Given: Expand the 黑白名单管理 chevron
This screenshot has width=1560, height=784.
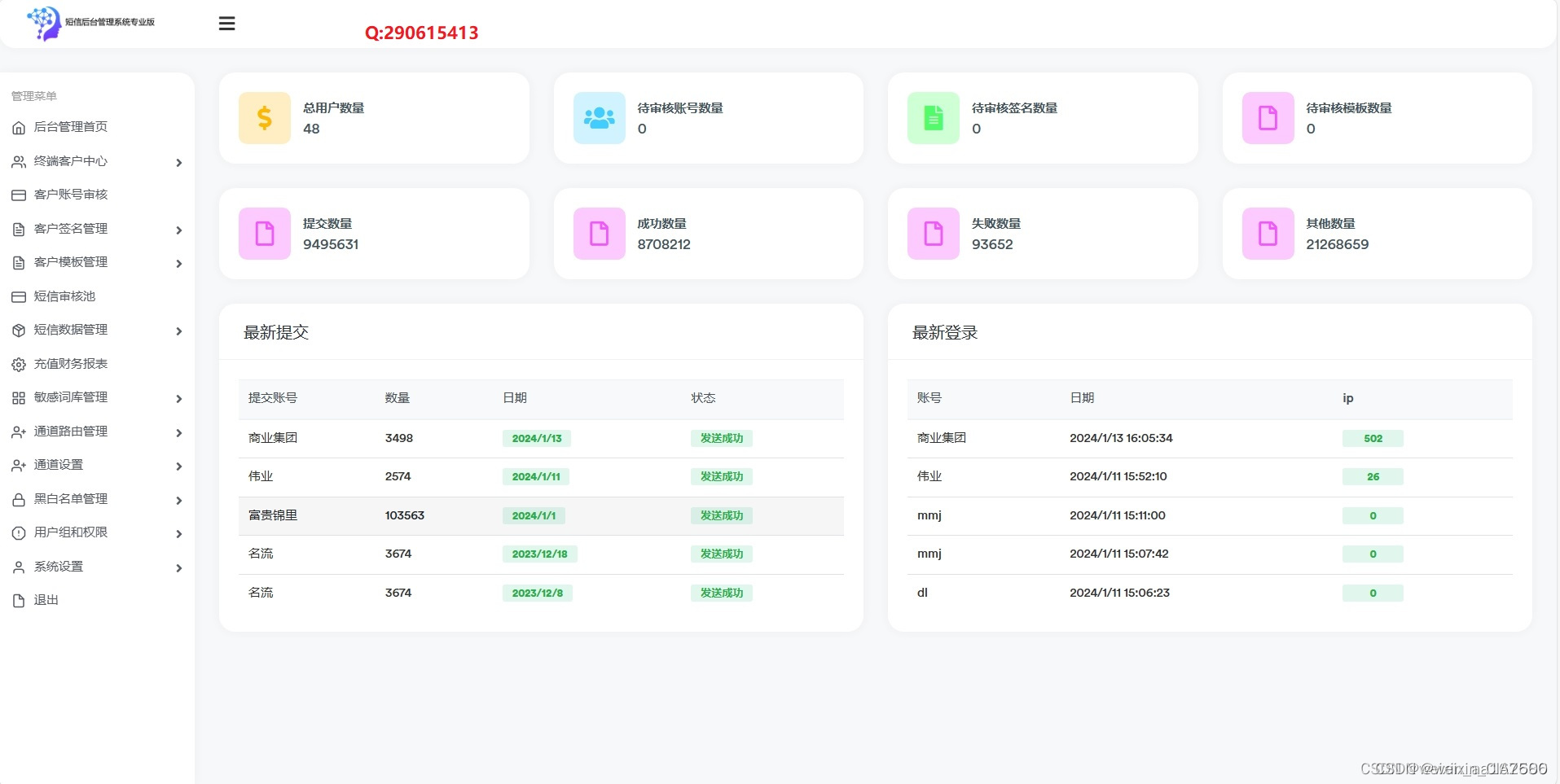Looking at the screenshot, I should coord(179,501).
